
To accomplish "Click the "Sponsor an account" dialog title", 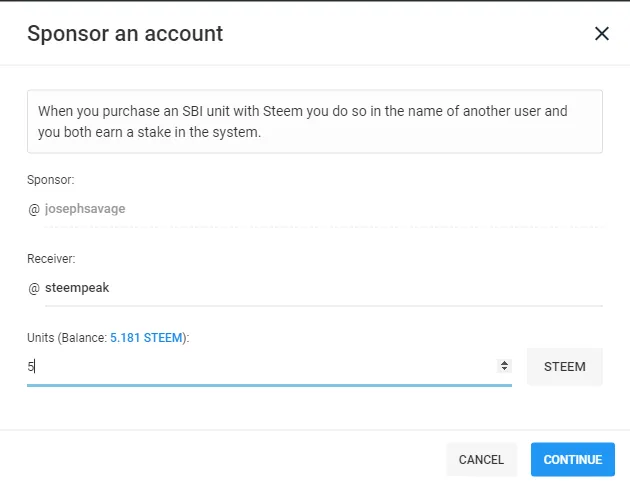I will 125,34.
